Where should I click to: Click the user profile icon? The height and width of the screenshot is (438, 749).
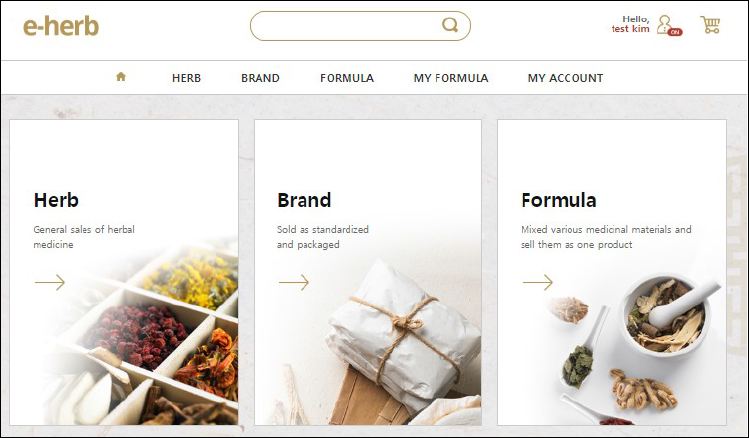(664, 24)
